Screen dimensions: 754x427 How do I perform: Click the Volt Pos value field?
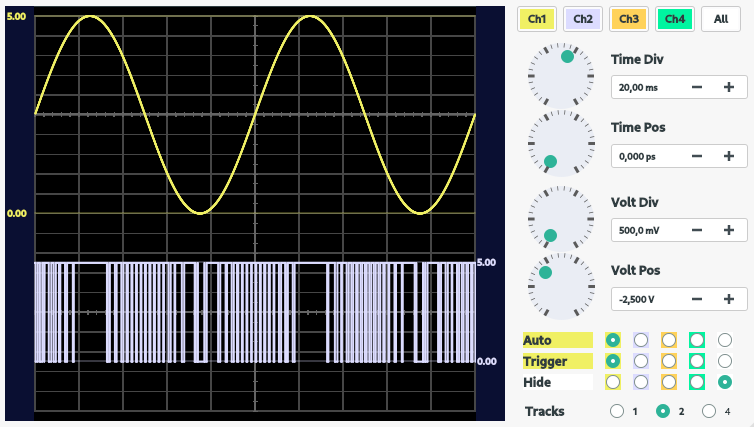646,298
